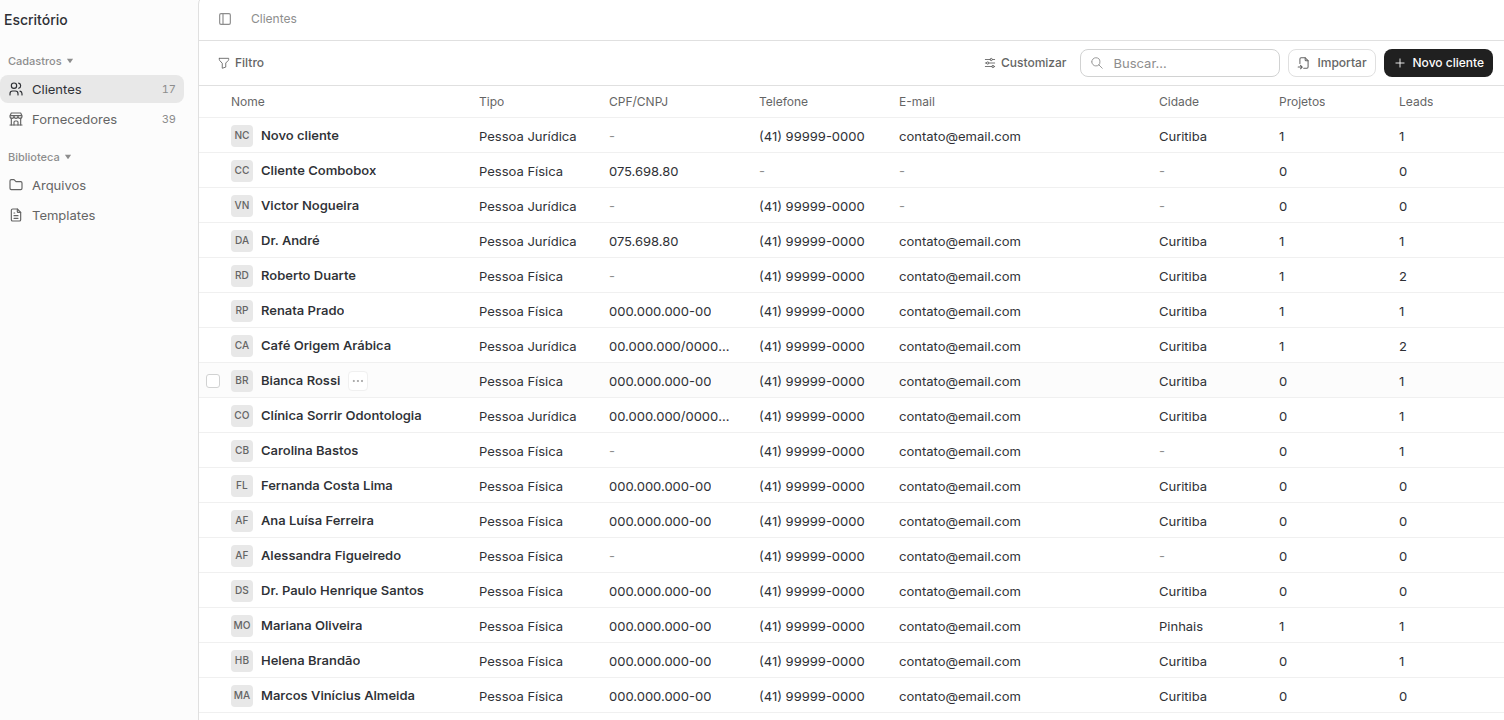Image resolution: width=1504 pixels, height=720 pixels.
Task: Open the Filtro button
Action: click(x=241, y=63)
